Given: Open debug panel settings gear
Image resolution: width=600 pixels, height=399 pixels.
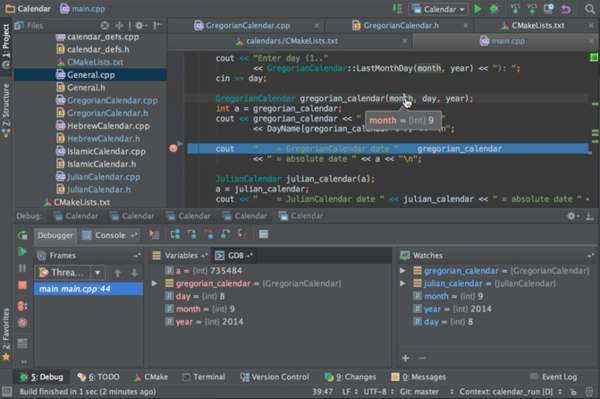Looking at the screenshot, I should pos(571,216).
